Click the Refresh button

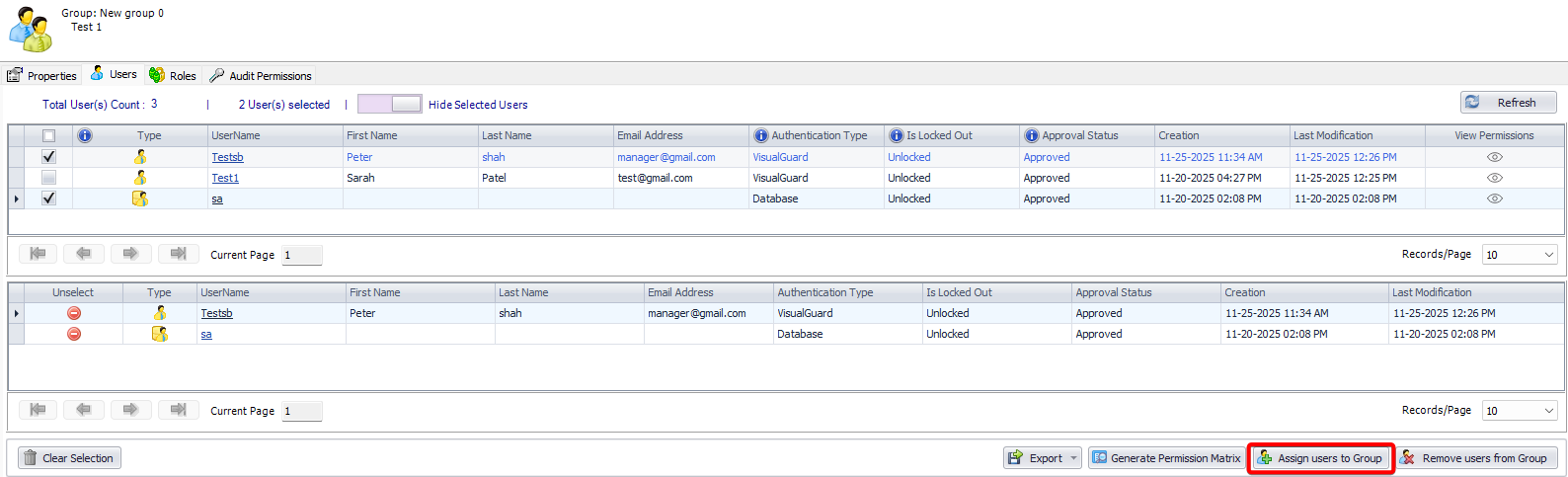click(x=1508, y=103)
